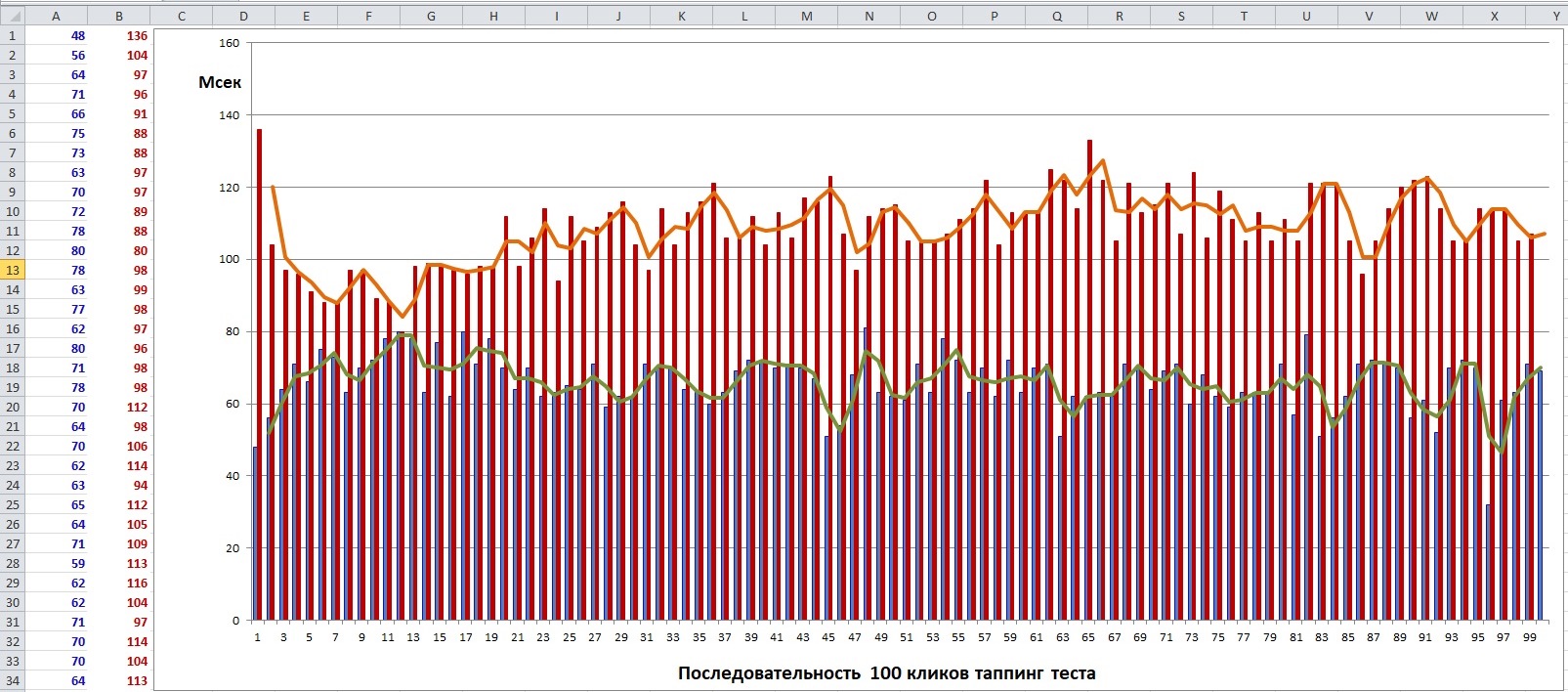Select cell A8 with value 63
1568x692 pixels.
[56, 172]
